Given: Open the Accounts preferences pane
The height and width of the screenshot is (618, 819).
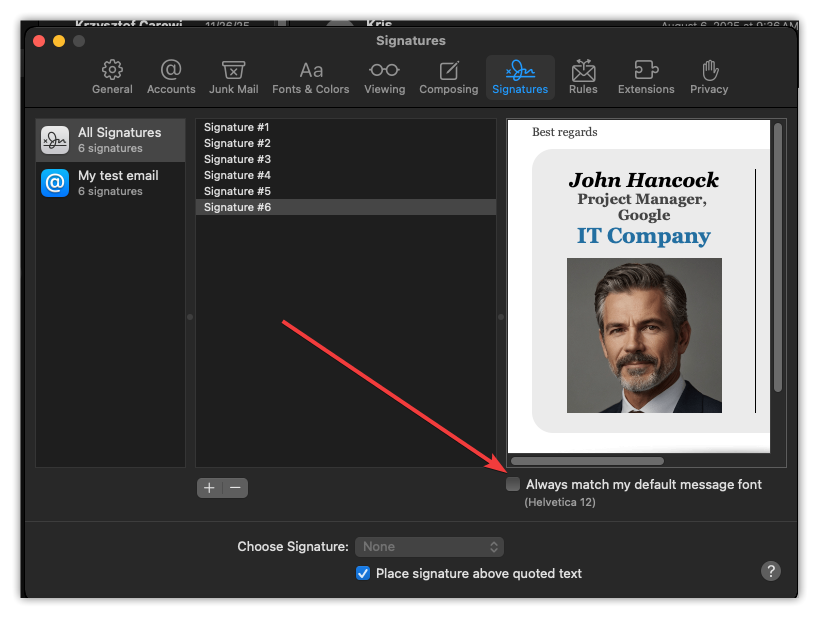Looking at the screenshot, I should (171, 77).
